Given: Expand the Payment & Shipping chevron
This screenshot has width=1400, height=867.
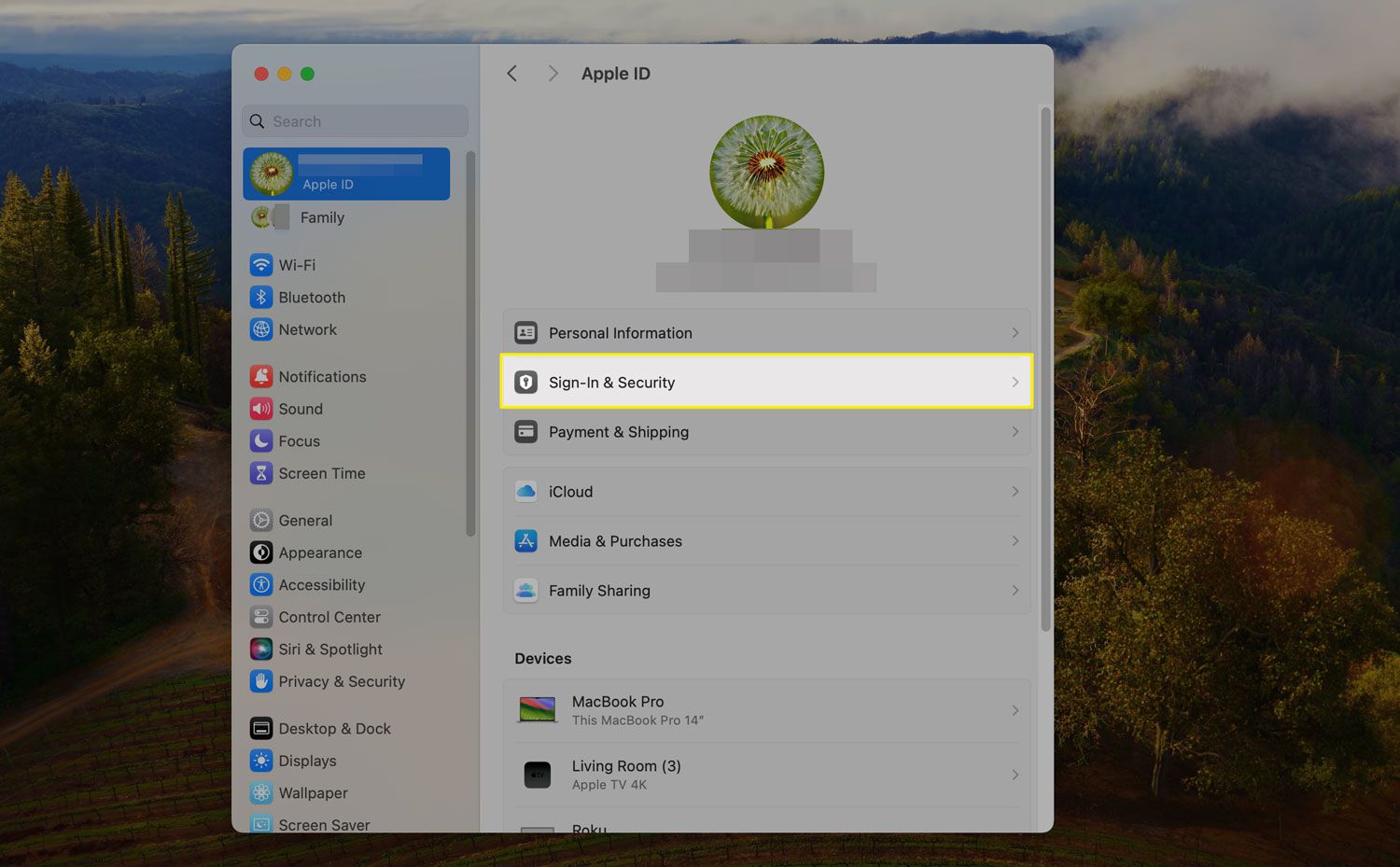Looking at the screenshot, I should pos(1015,432).
